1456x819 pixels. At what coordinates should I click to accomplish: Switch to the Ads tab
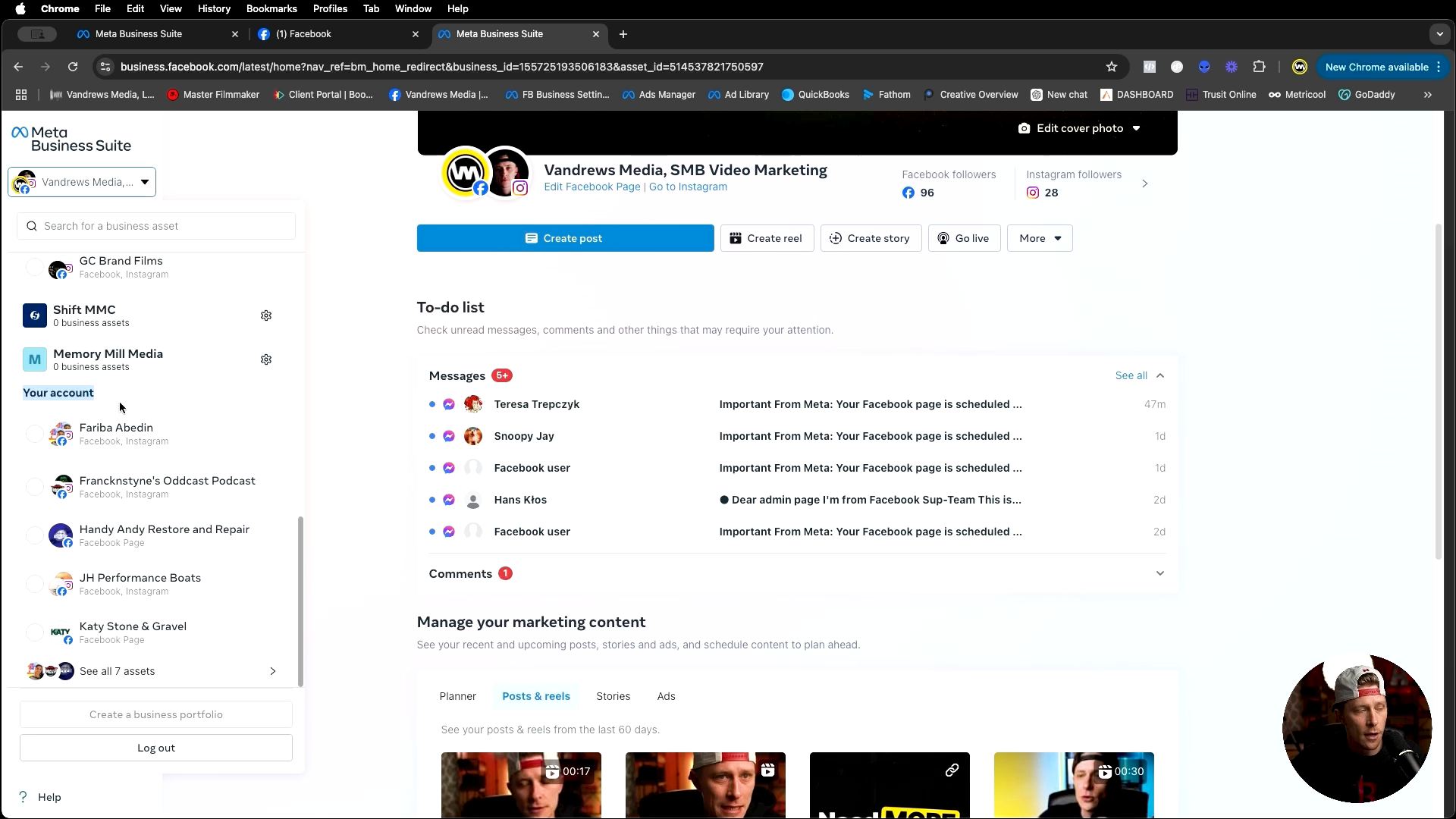coord(667,696)
